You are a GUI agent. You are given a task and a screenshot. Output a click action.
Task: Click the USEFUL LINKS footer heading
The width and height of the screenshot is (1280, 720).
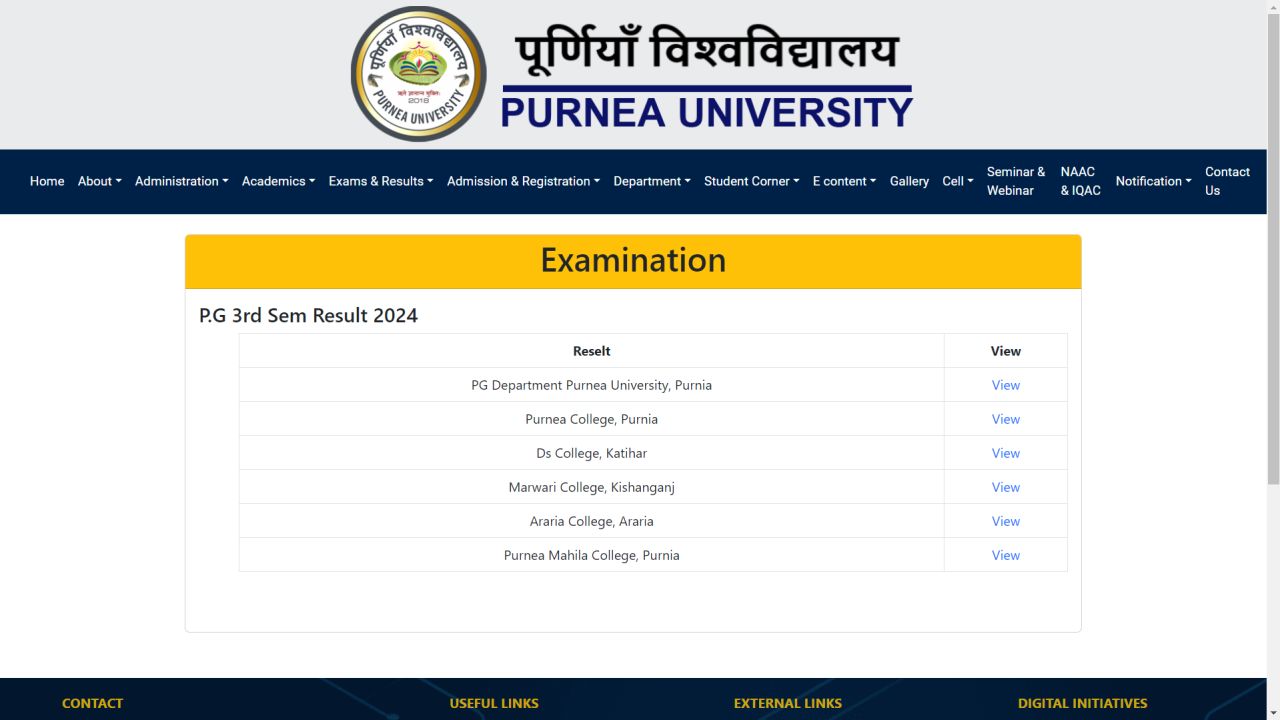pyautogui.click(x=494, y=703)
